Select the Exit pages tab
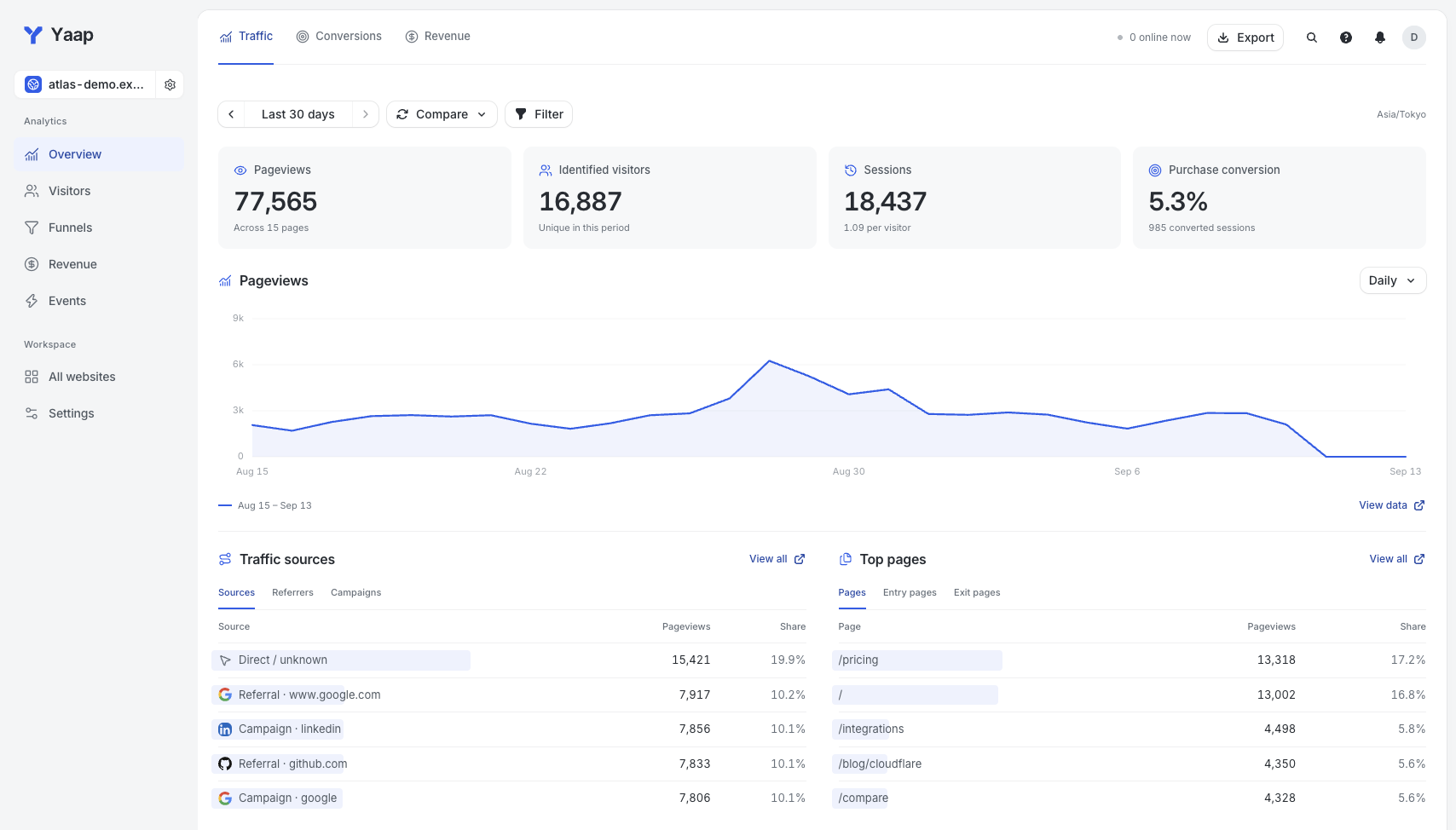This screenshot has height=830, width=1456. 977,592
